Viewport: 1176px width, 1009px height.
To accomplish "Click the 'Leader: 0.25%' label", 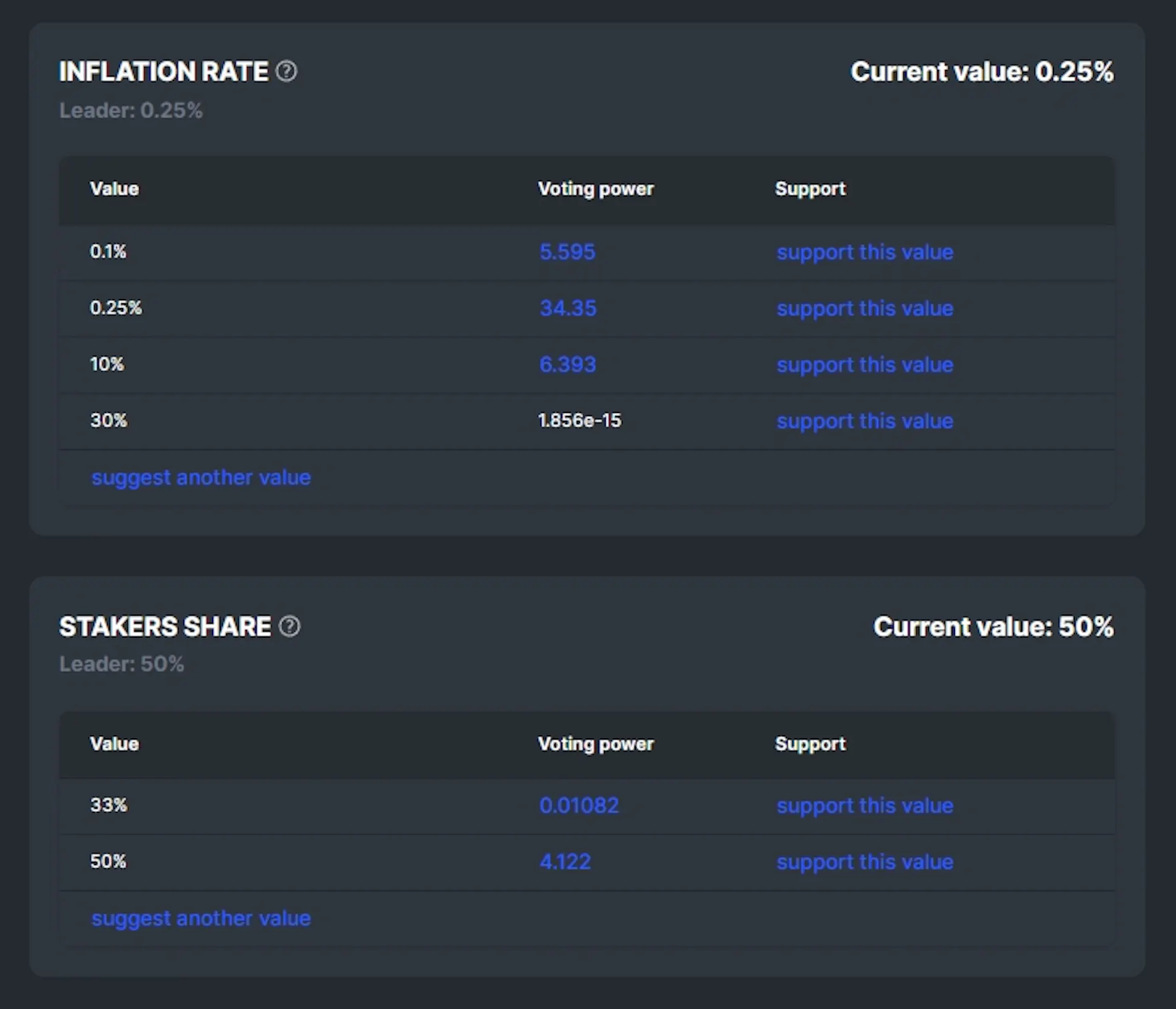I will 130,110.
